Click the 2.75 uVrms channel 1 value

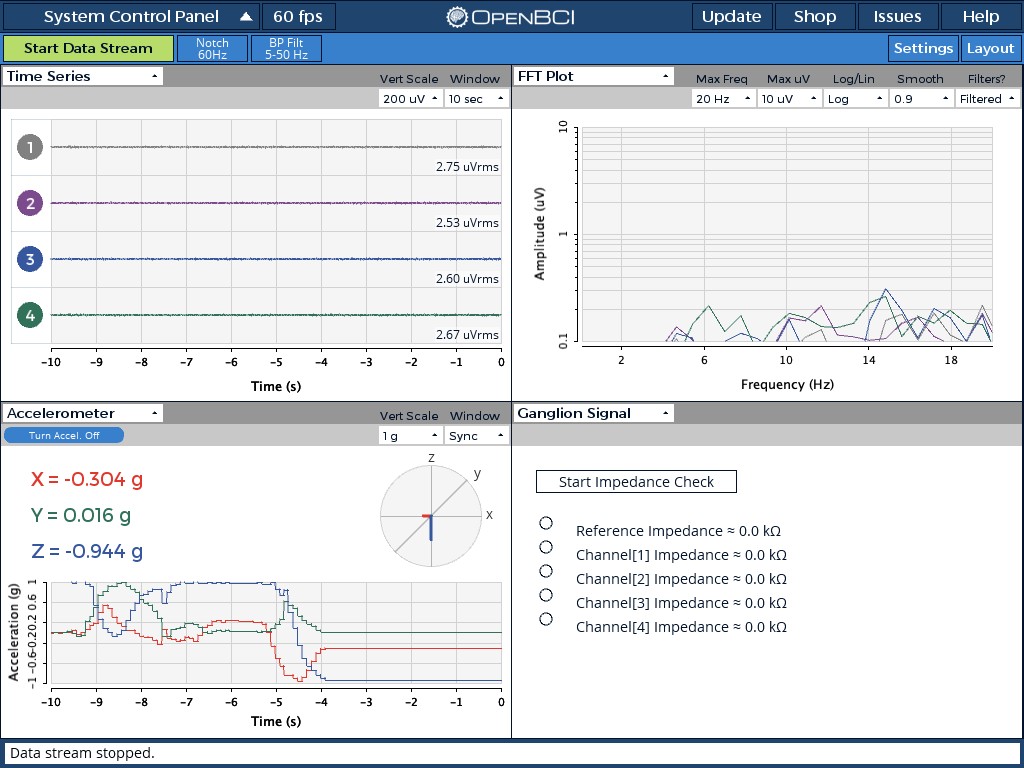(468, 167)
